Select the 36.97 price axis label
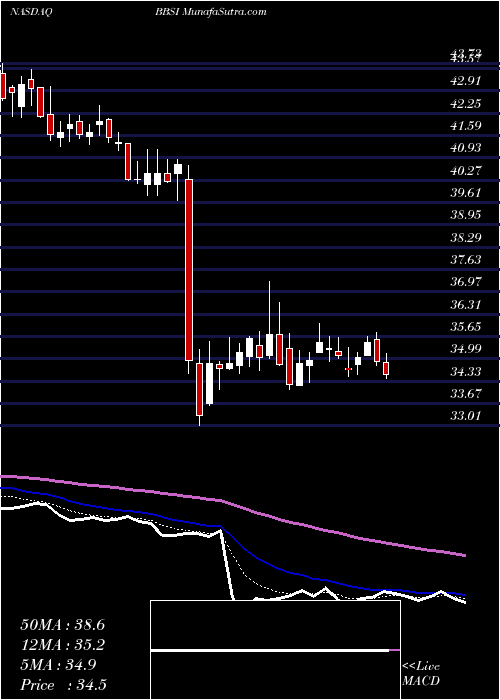 (x=465, y=282)
